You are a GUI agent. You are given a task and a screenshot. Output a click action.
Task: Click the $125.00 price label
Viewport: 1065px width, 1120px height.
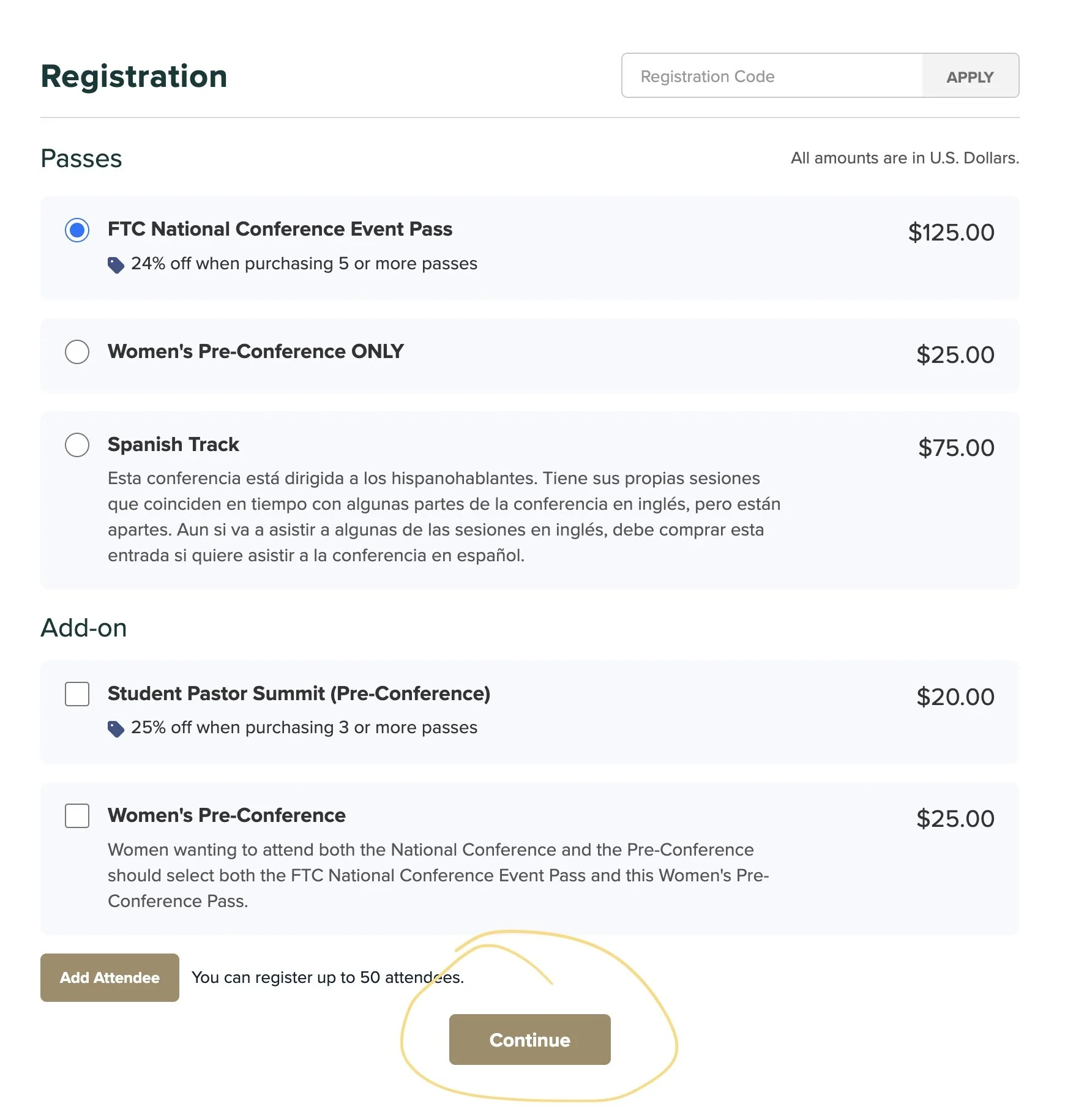(951, 233)
